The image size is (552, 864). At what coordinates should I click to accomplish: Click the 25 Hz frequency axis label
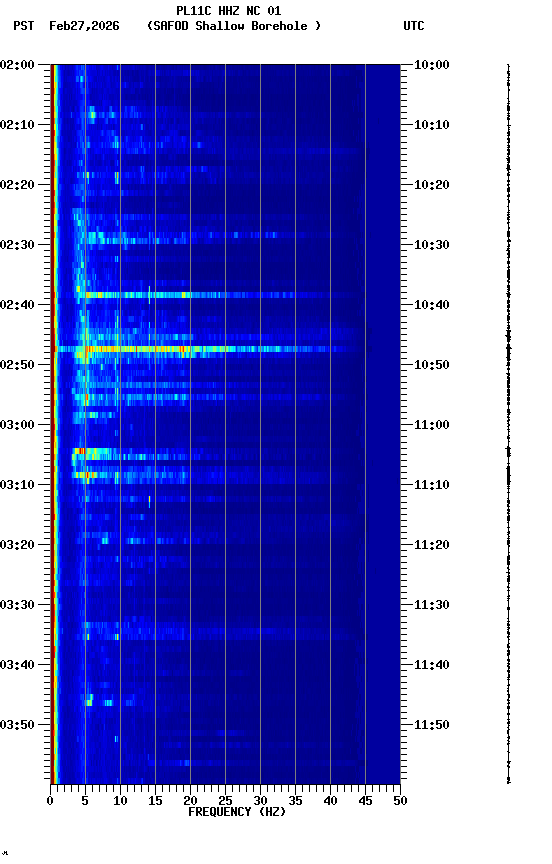point(225,801)
